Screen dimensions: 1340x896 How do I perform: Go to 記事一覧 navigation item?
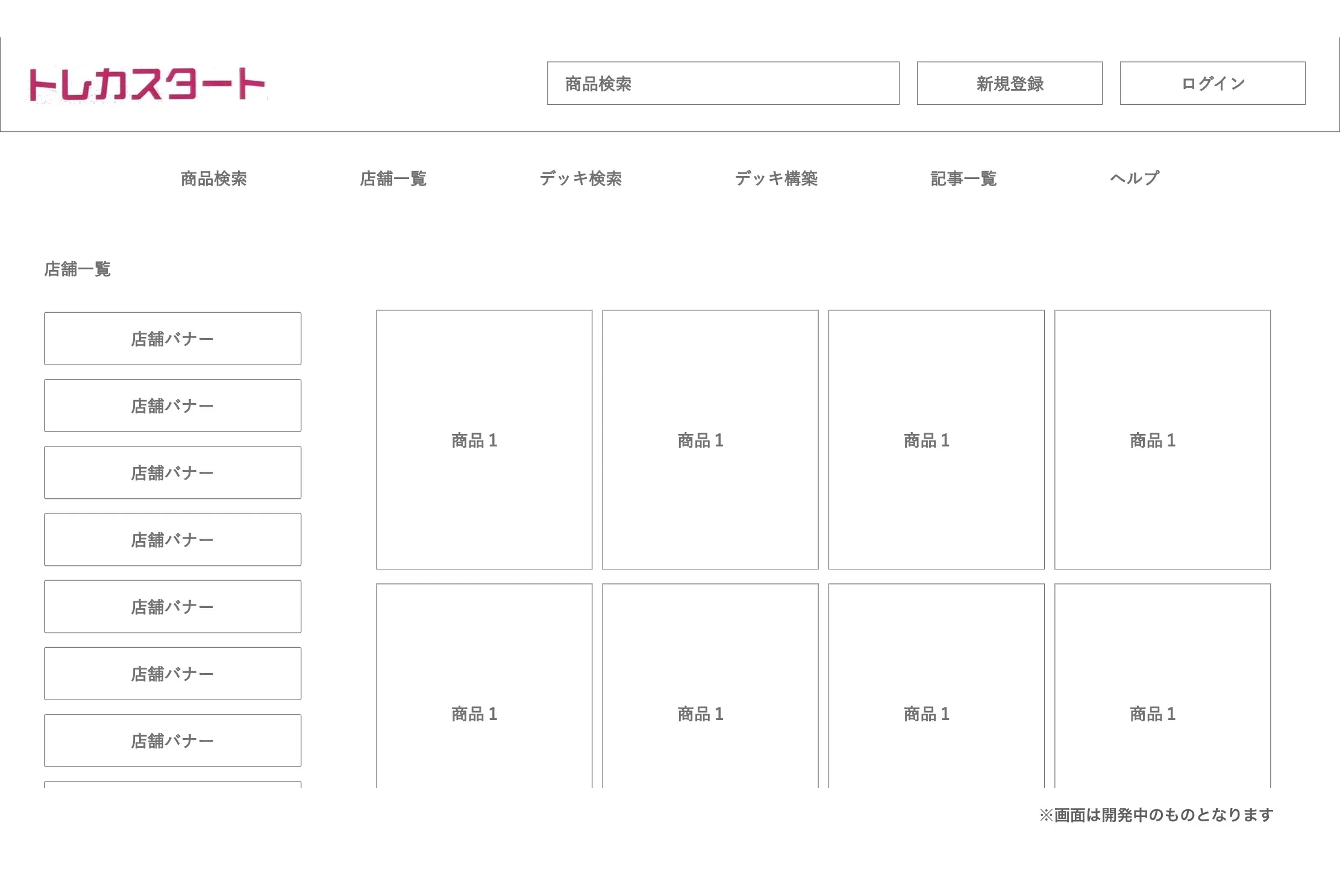(963, 178)
